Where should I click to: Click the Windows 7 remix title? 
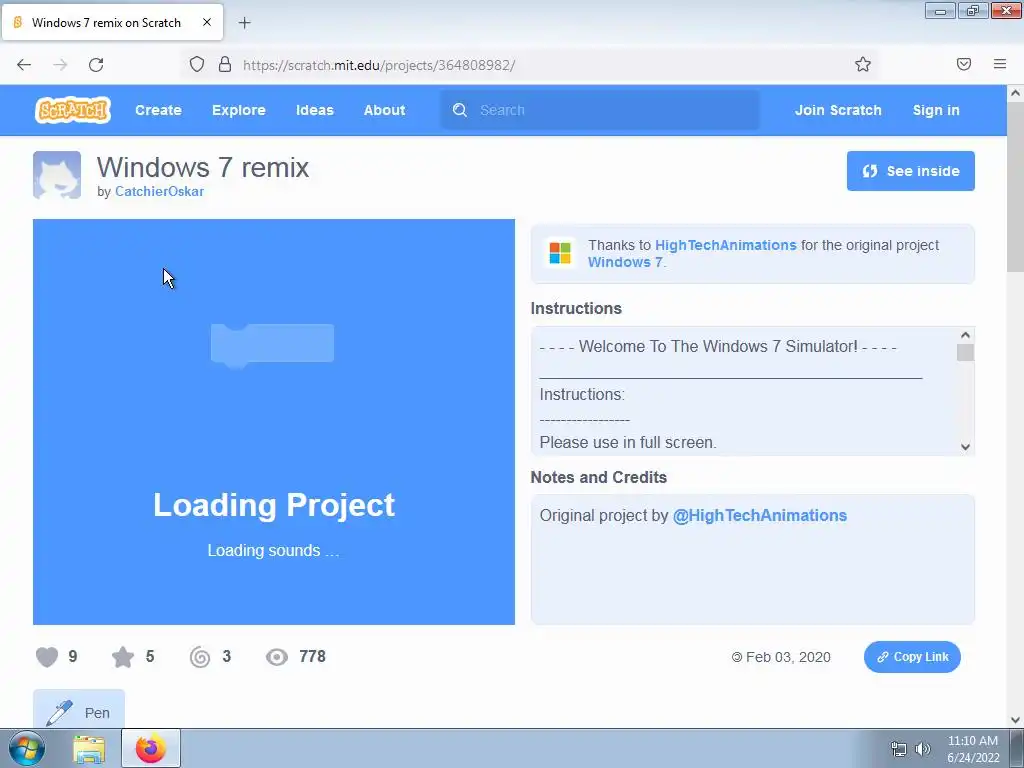(x=202, y=167)
